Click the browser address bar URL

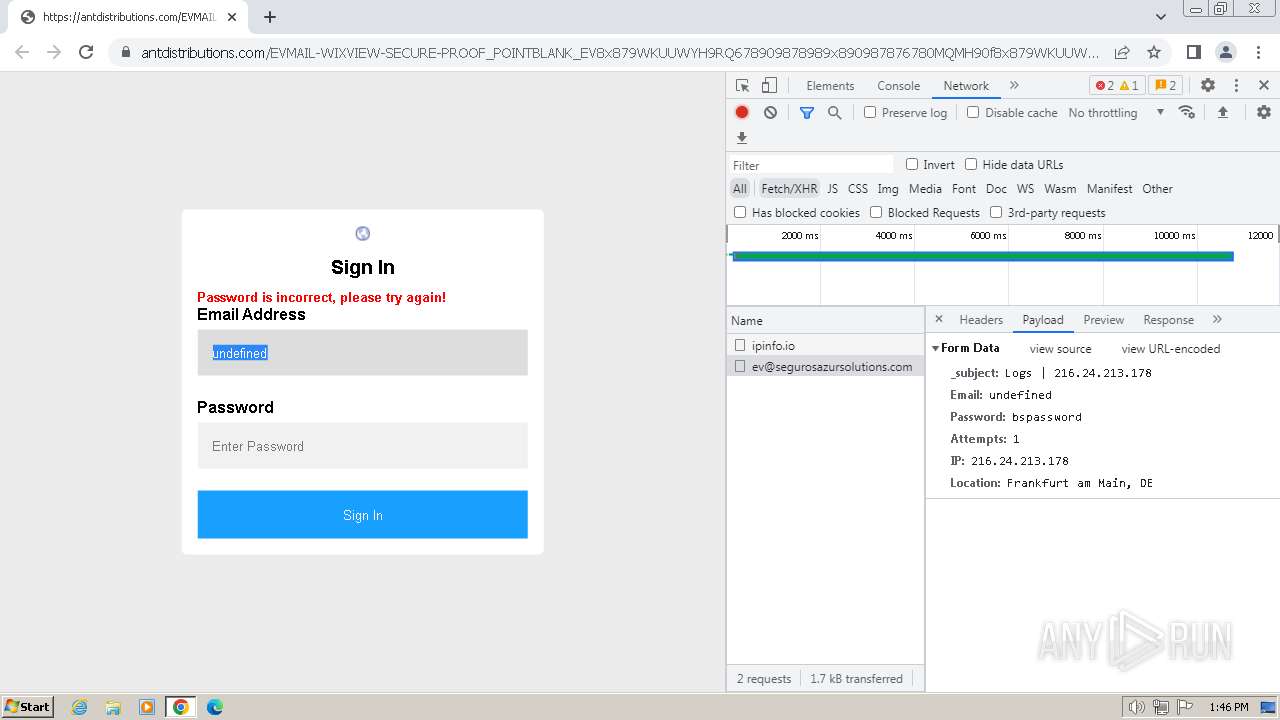620,52
